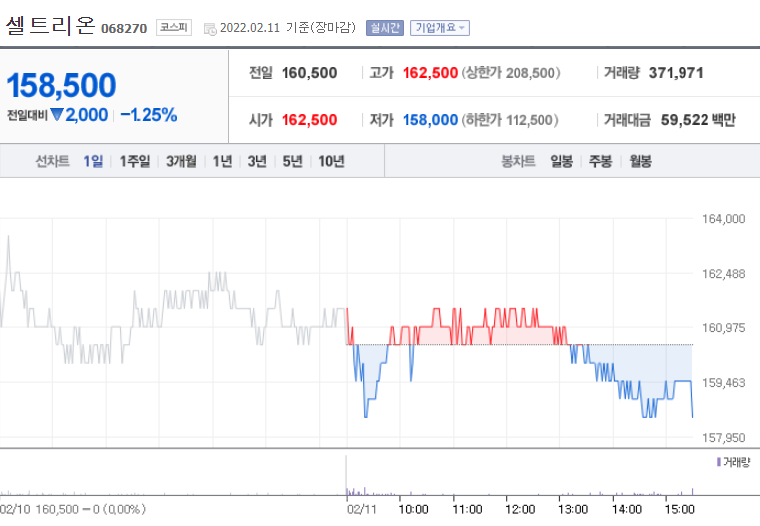
Task: Click the calendar icon before 2022.02.11
Action: [210, 29]
